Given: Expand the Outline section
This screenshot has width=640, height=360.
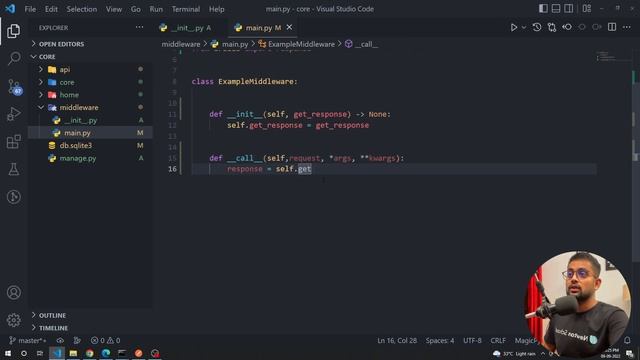Looking at the screenshot, I should 52,316.
